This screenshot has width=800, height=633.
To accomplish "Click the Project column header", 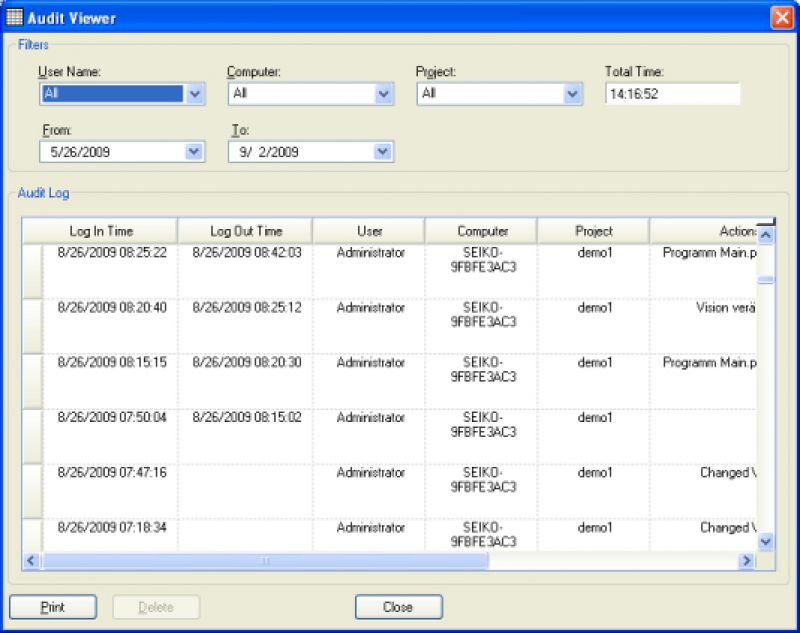I will pyautogui.click(x=593, y=231).
